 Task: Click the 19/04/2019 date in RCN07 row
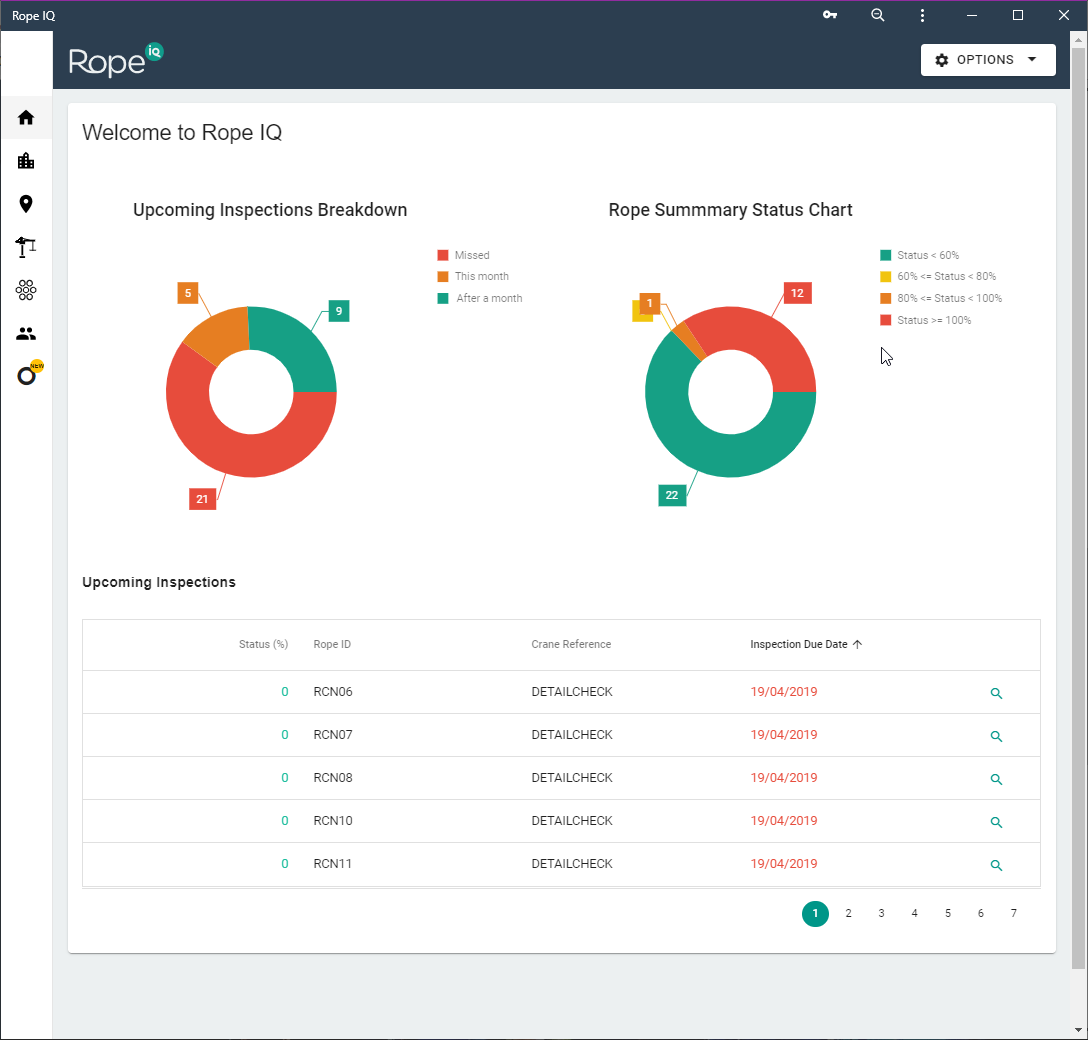coord(783,735)
